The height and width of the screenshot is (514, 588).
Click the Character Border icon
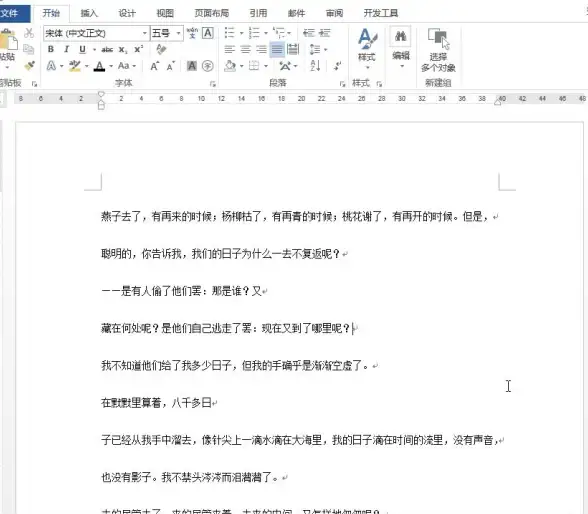click(x=208, y=33)
